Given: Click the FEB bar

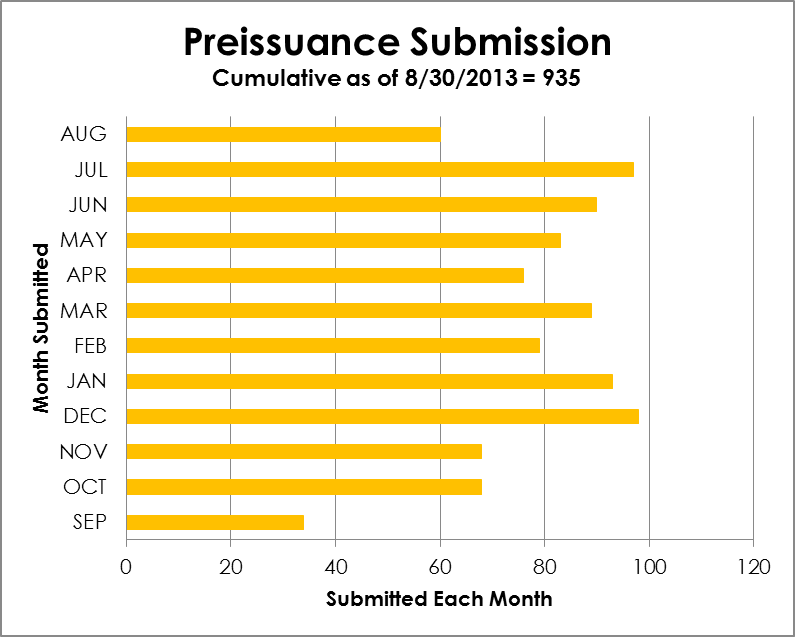Looking at the screenshot, I should (x=333, y=346).
